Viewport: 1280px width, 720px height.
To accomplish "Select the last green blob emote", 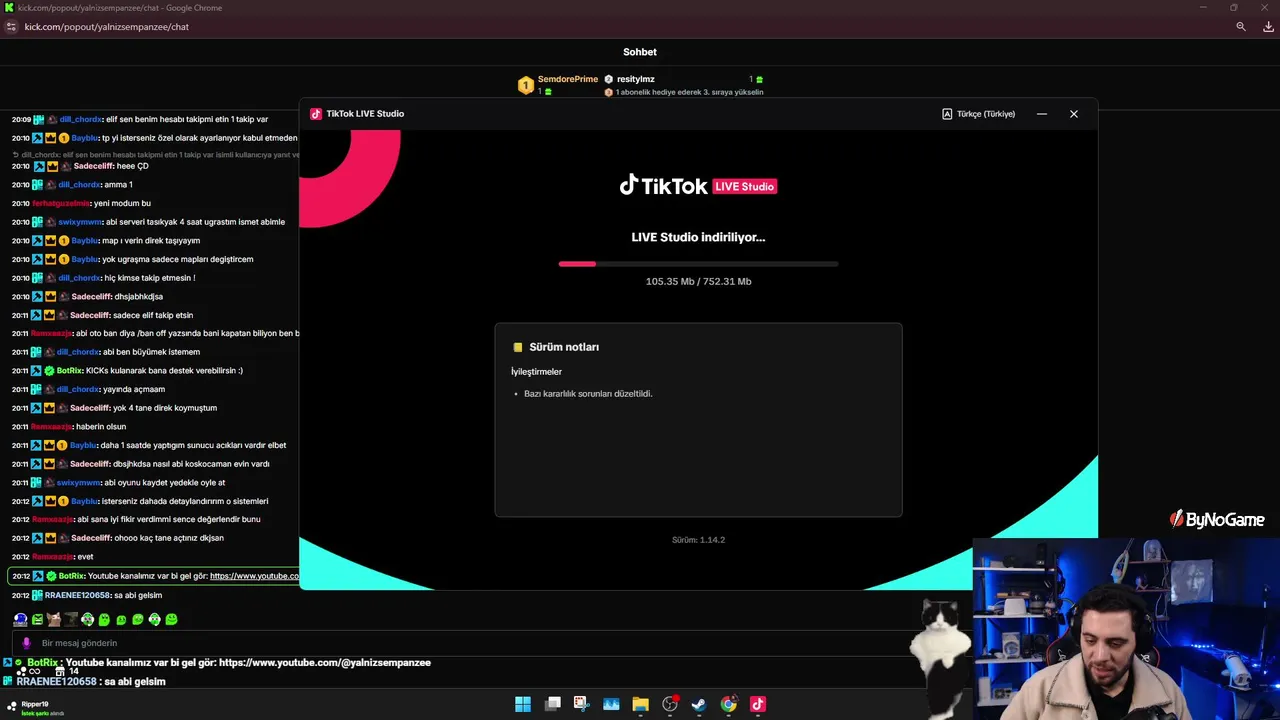I will coord(172,620).
